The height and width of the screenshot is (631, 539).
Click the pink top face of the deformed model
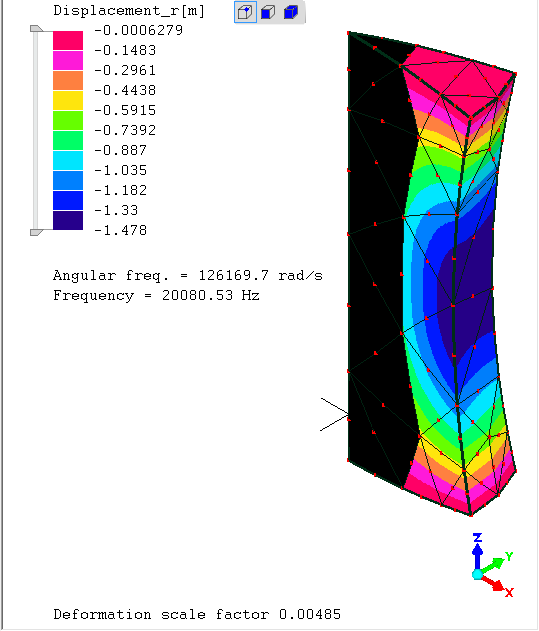pyautogui.click(x=459, y=80)
